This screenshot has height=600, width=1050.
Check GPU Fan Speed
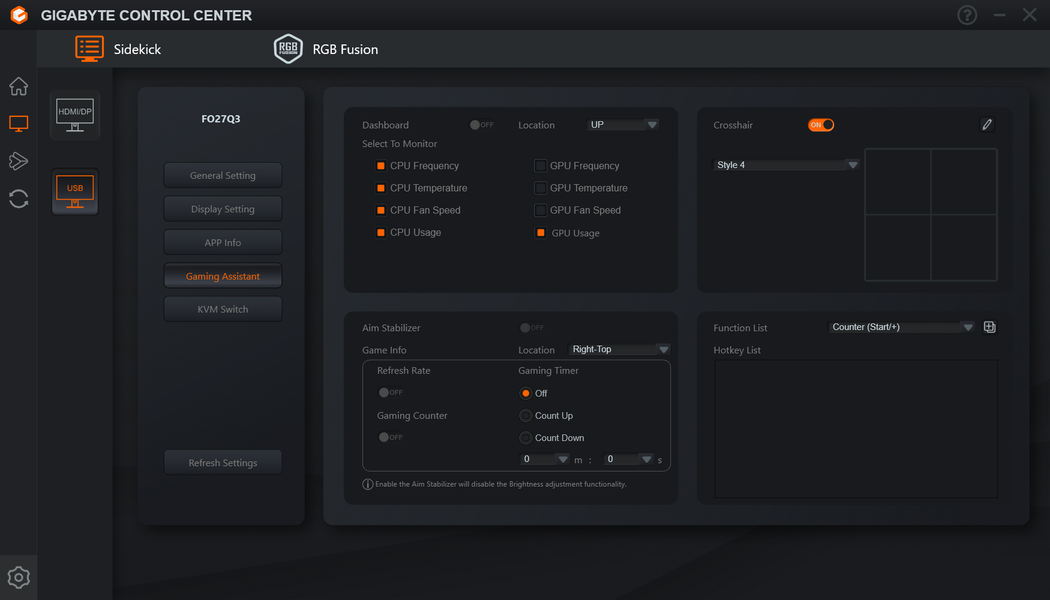tap(540, 210)
